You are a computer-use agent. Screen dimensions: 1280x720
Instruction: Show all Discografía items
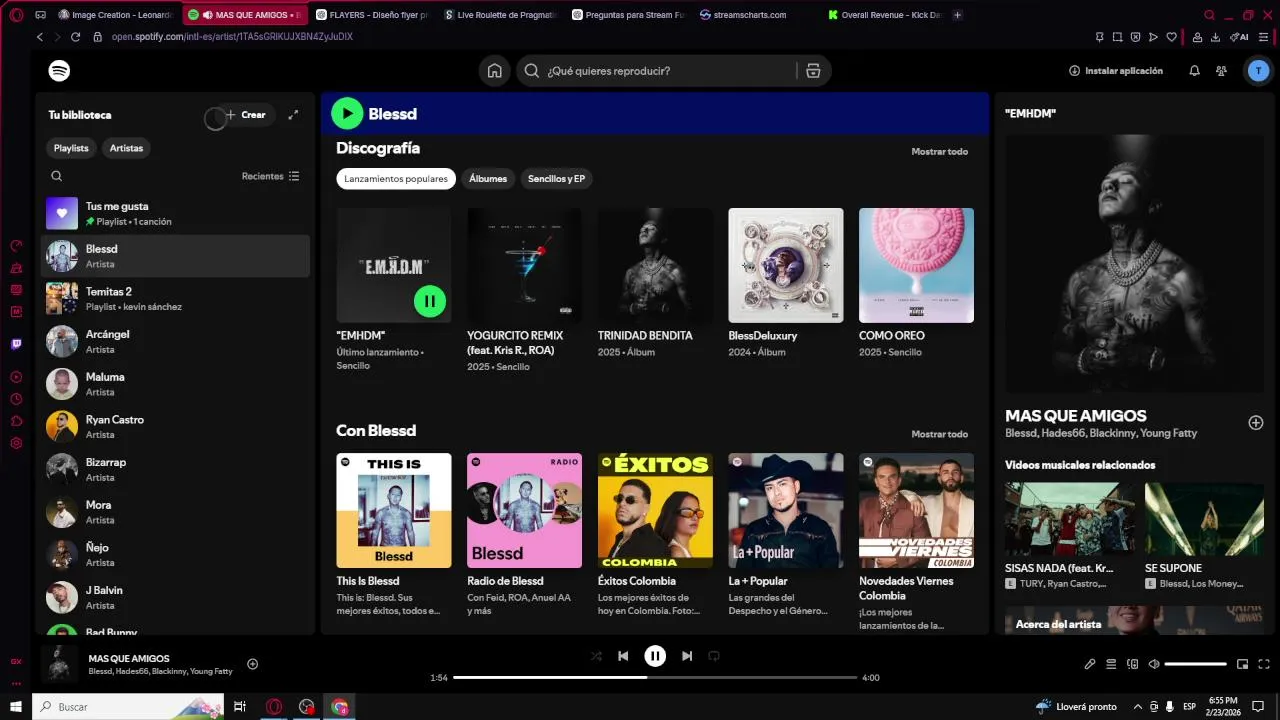pyautogui.click(x=939, y=152)
